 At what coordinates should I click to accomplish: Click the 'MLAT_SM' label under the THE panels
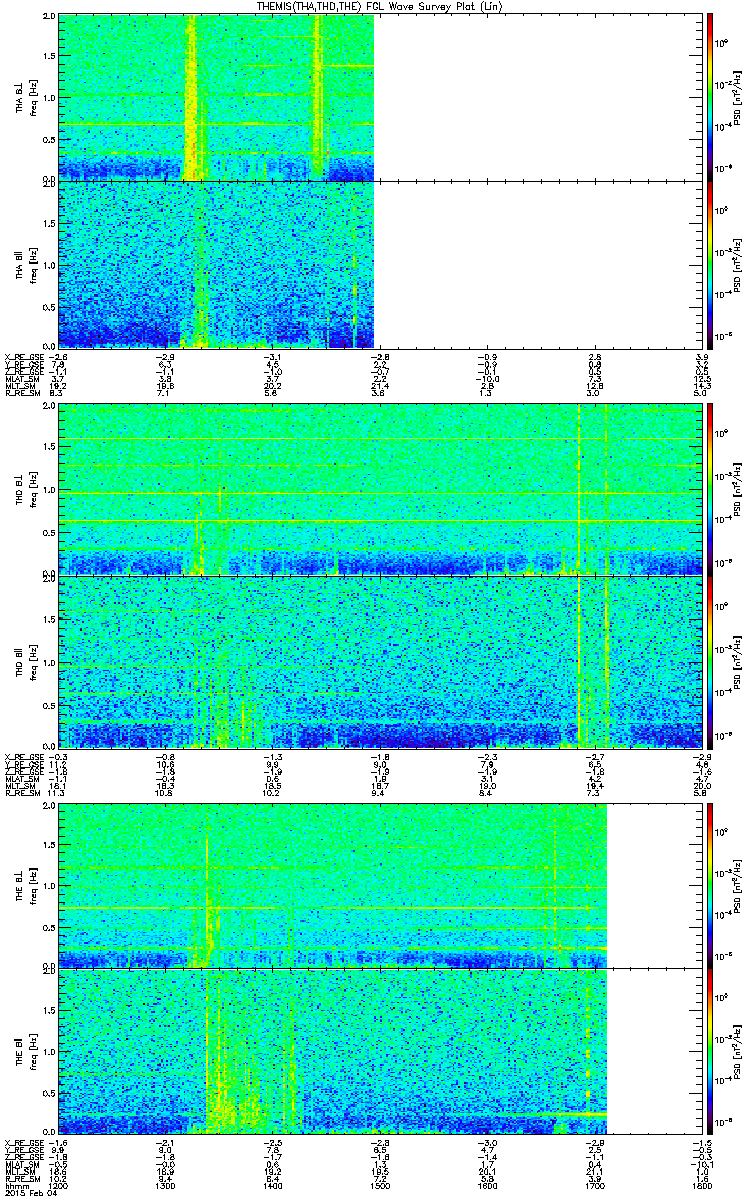click(x=22, y=1165)
